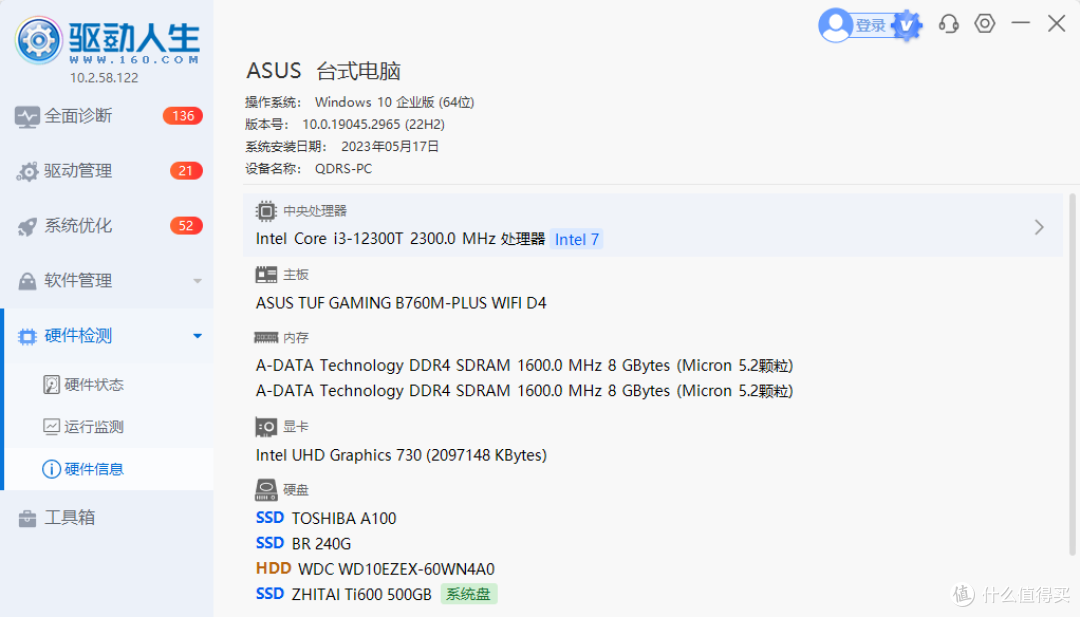Click the 中央处理器 chip icon
Screen dimensions: 1080x617
(266, 211)
